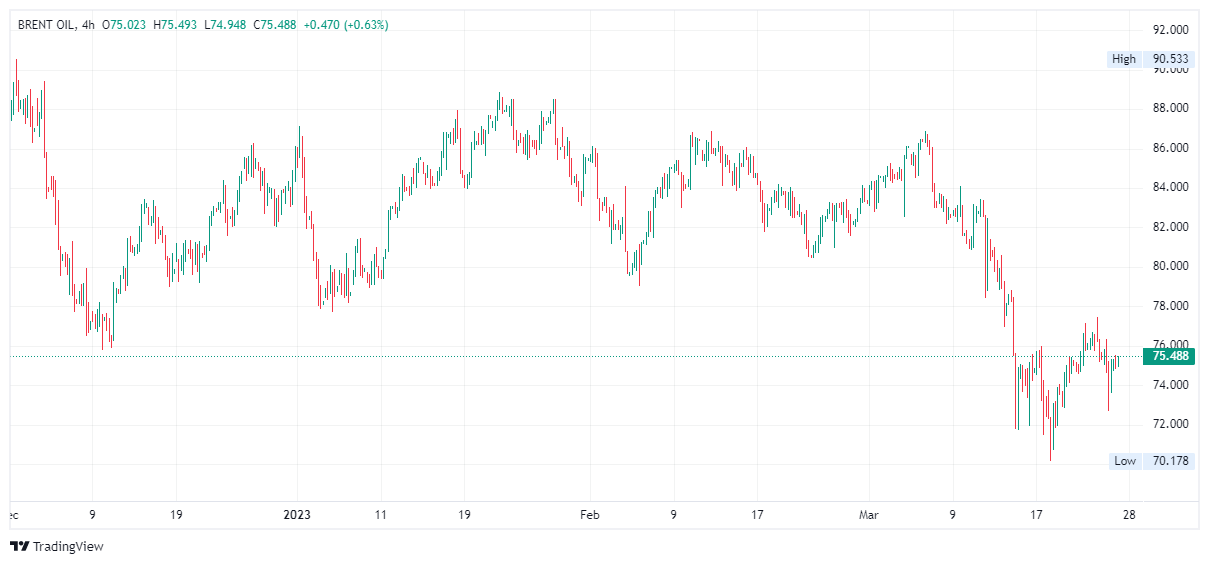The image size is (1209, 564).
Task: Click the close value C75.488
Action: coord(275,25)
